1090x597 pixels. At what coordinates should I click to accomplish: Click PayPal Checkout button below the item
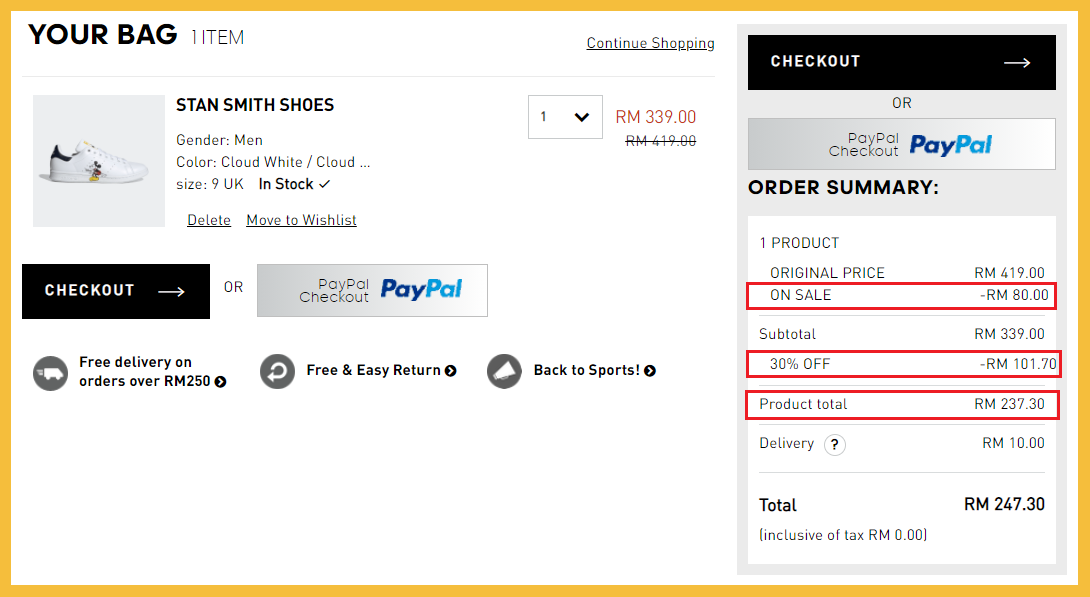[x=372, y=290]
